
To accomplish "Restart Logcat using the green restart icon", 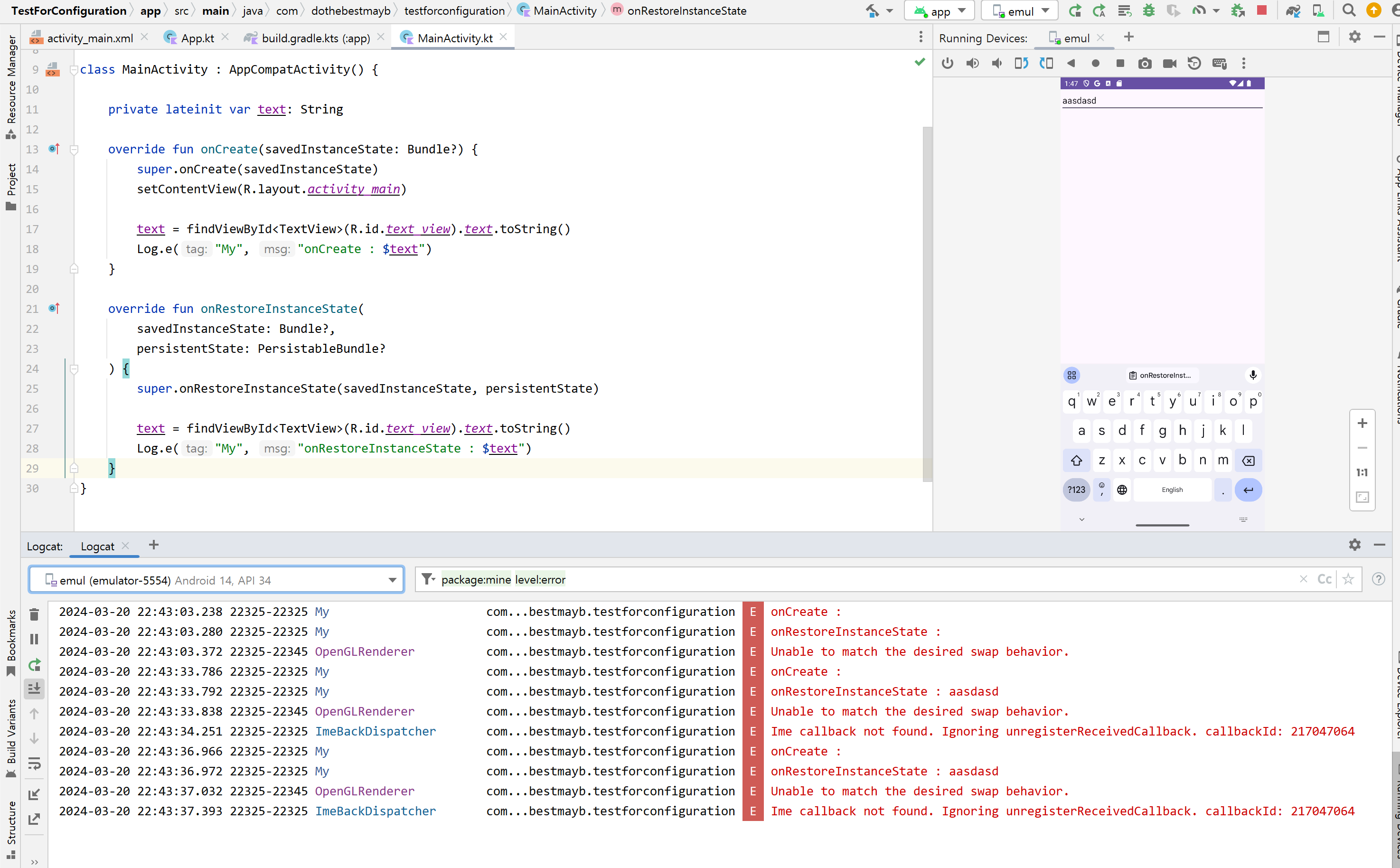I will [x=34, y=665].
